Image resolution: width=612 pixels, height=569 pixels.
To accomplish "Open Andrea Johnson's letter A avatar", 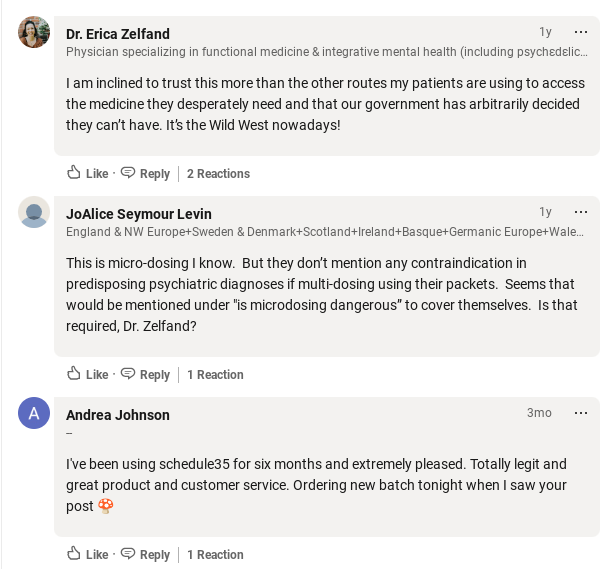I will [x=34, y=413].
